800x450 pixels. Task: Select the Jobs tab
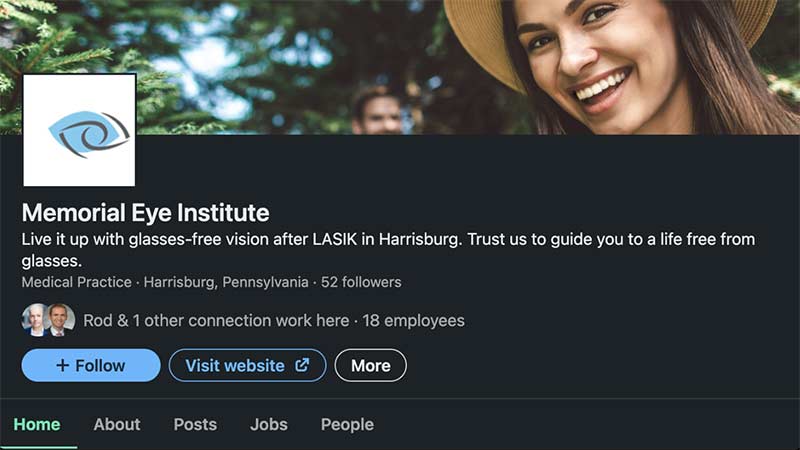coord(269,424)
